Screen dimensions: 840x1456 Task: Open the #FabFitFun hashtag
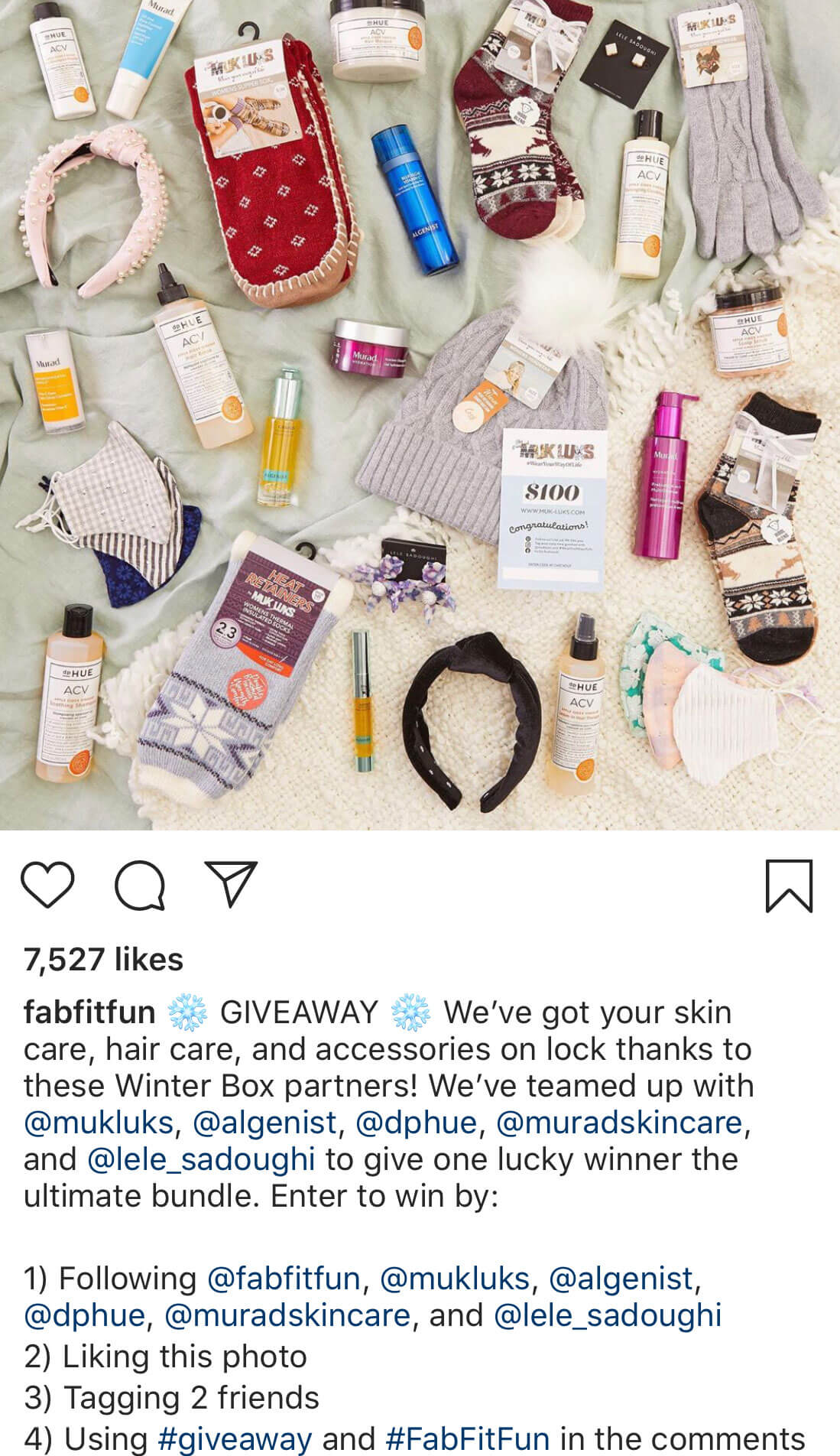(x=468, y=1438)
